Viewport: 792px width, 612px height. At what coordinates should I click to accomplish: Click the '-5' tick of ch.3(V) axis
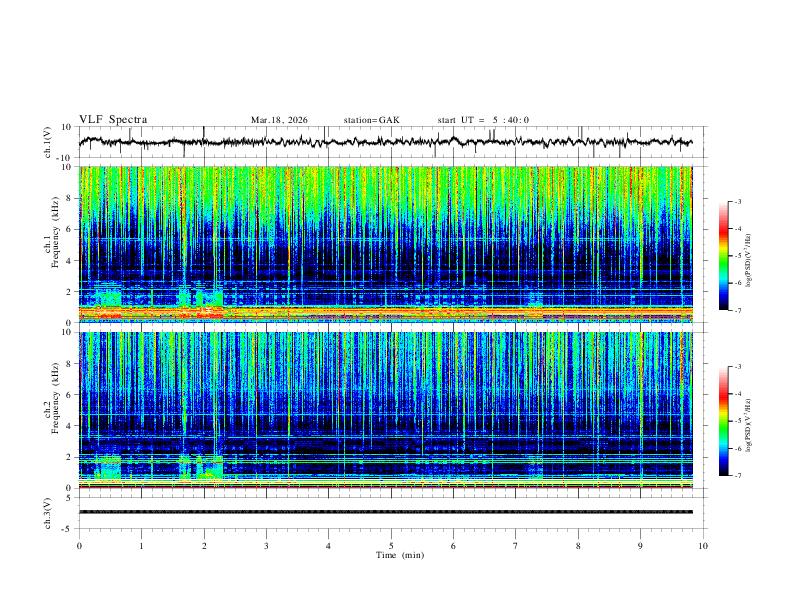(68, 529)
